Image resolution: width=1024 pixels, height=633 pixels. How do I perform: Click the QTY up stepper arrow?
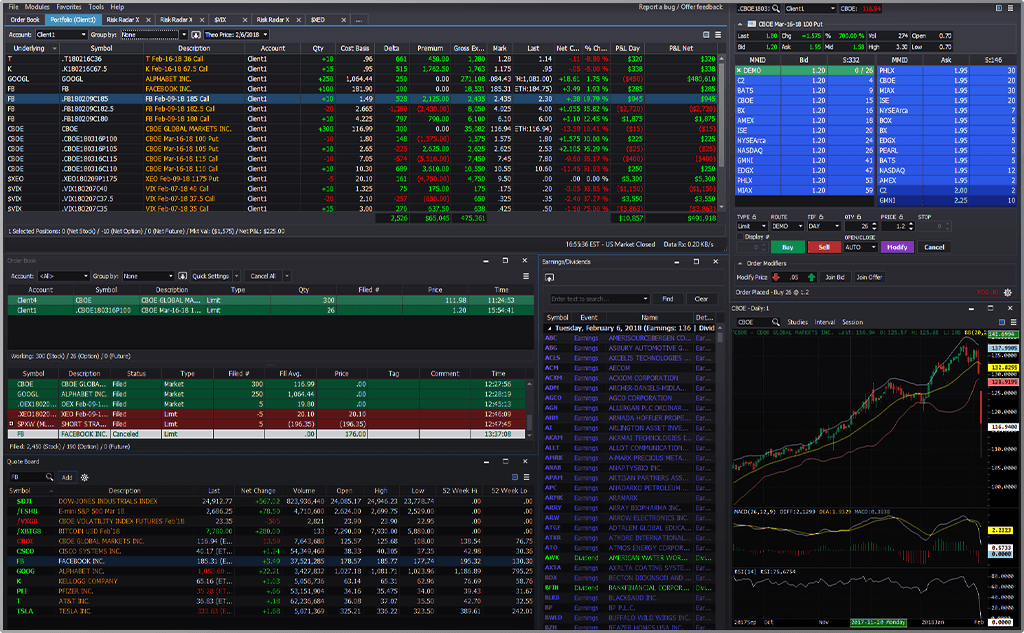coord(874,222)
